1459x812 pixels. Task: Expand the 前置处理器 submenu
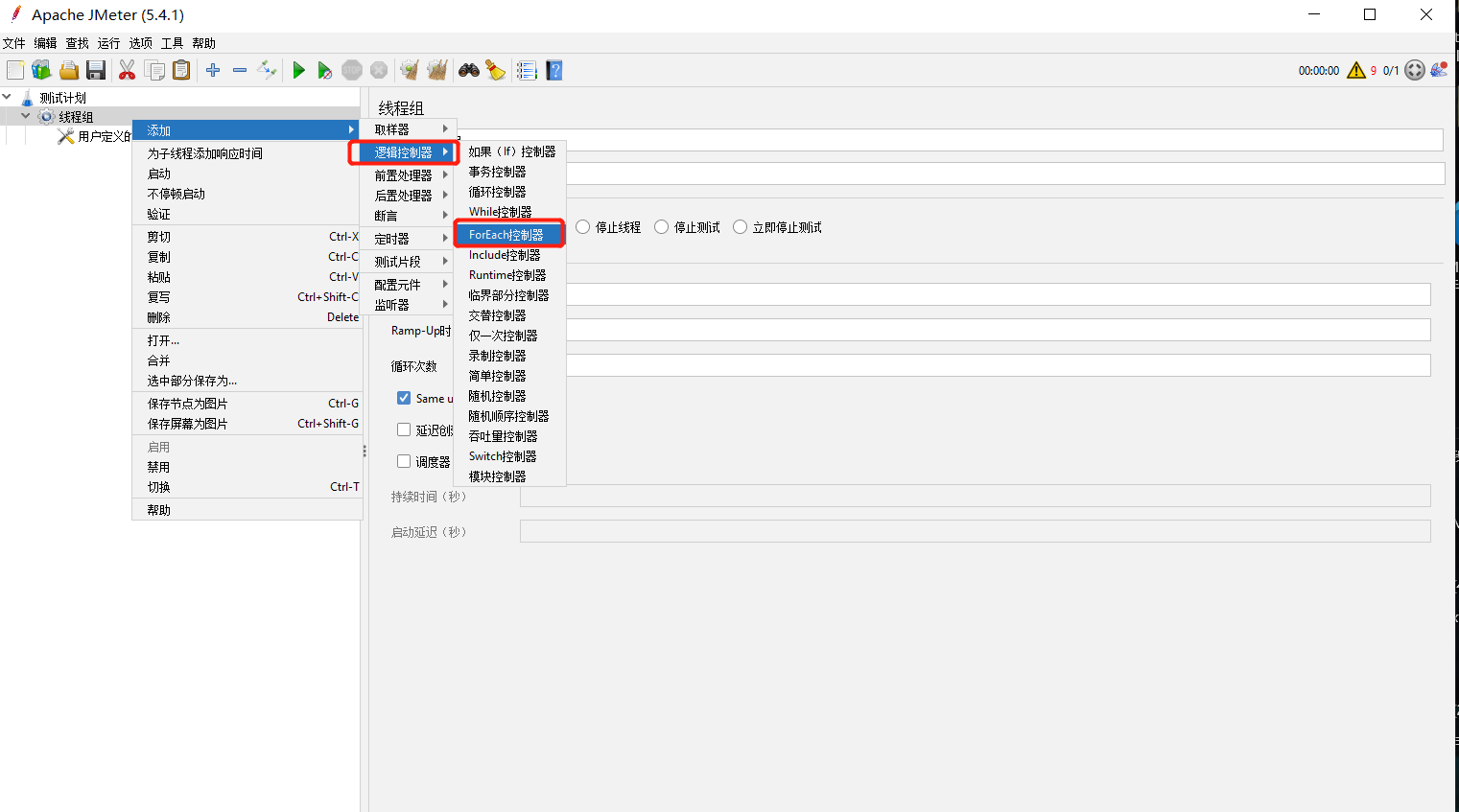[410, 175]
